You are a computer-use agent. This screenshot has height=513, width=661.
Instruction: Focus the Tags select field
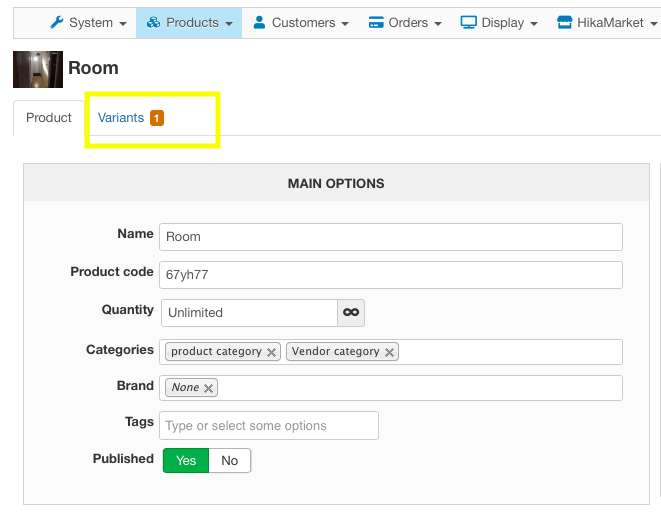click(268, 426)
